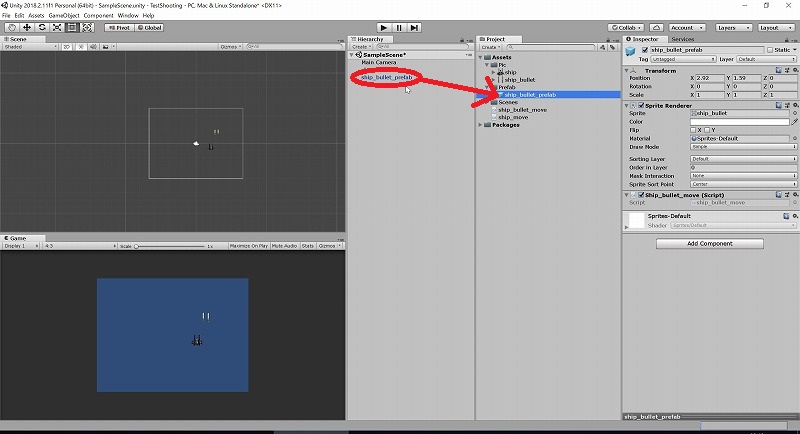This screenshot has height=434, width=800.
Task: Toggle Pivot handle position
Action: click(x=119, y=28)
